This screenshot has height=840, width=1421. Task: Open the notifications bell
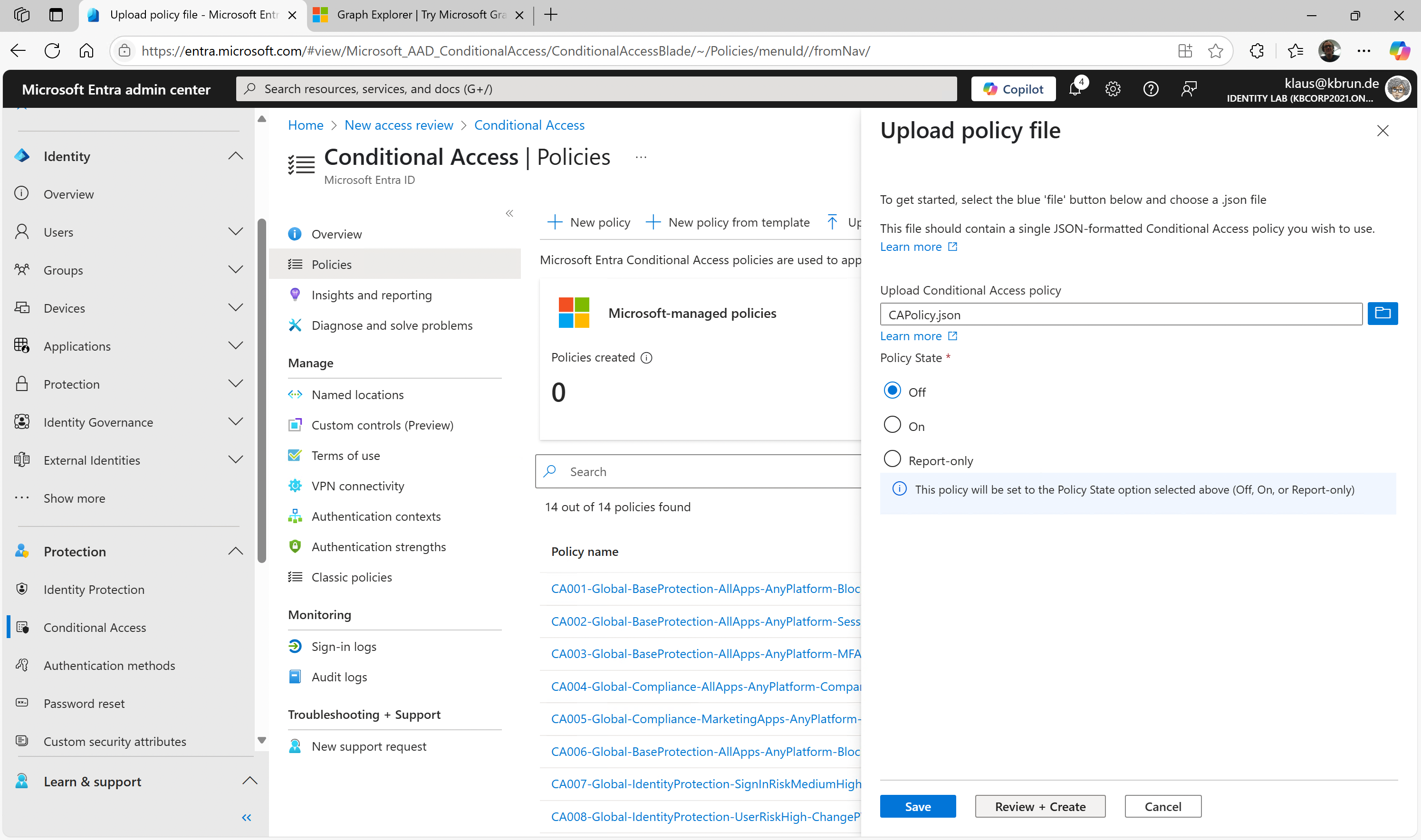coord(1075,89)
